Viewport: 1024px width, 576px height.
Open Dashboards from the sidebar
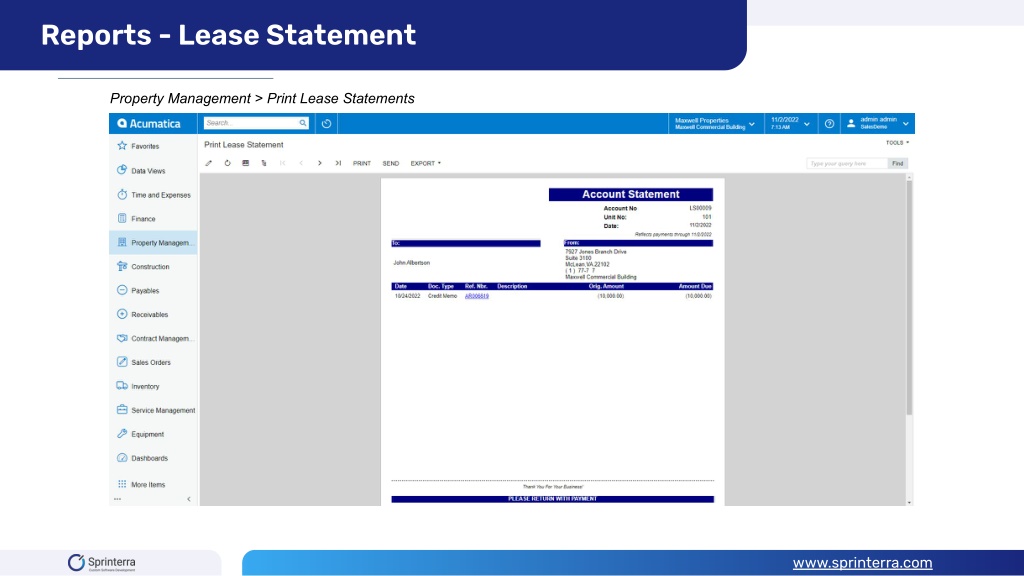tap(149, 458)
